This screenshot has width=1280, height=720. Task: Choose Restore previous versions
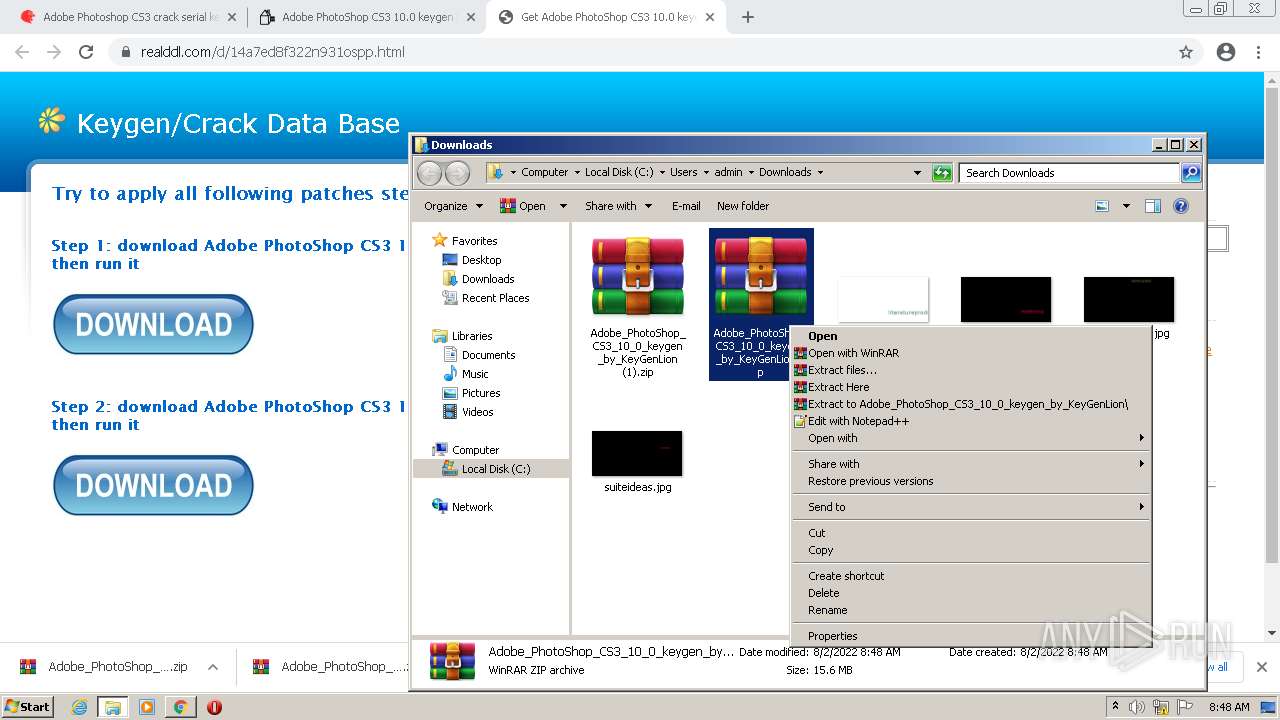pos(870,481)
